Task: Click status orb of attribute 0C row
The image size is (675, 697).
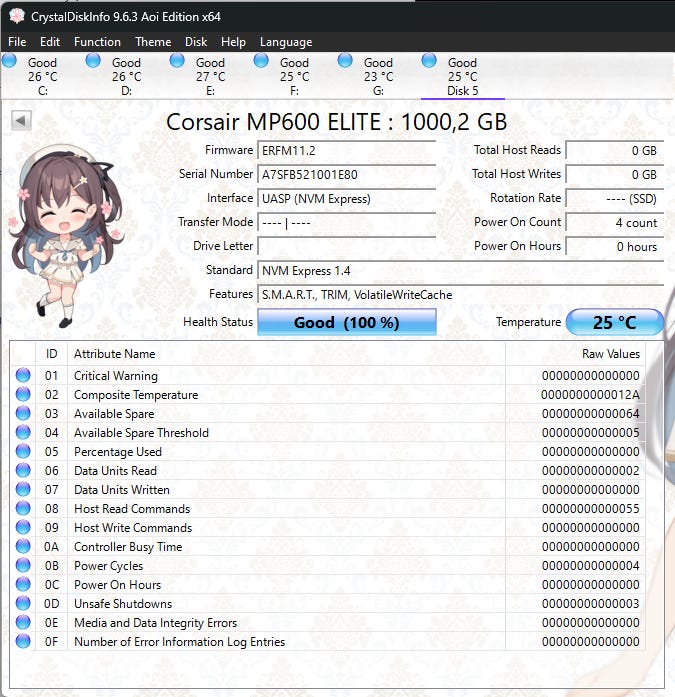Action: coord(23,584)
